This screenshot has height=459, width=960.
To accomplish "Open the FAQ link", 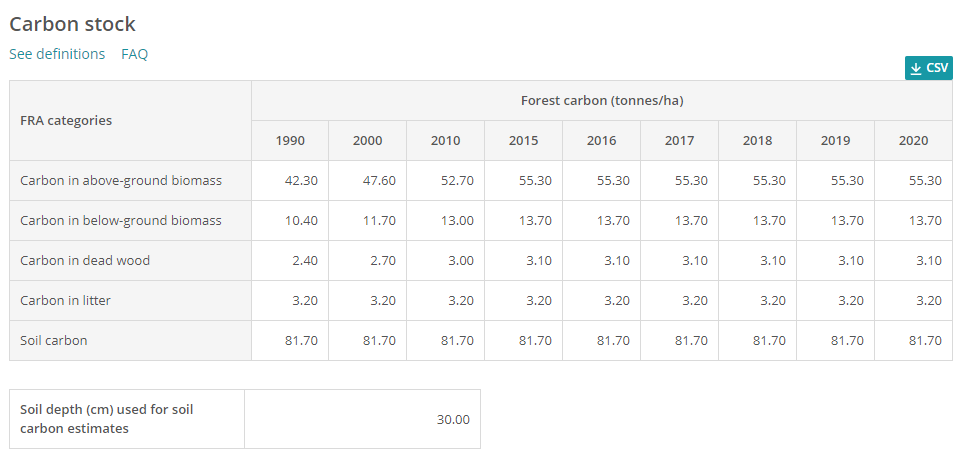I will pos(134,54).
